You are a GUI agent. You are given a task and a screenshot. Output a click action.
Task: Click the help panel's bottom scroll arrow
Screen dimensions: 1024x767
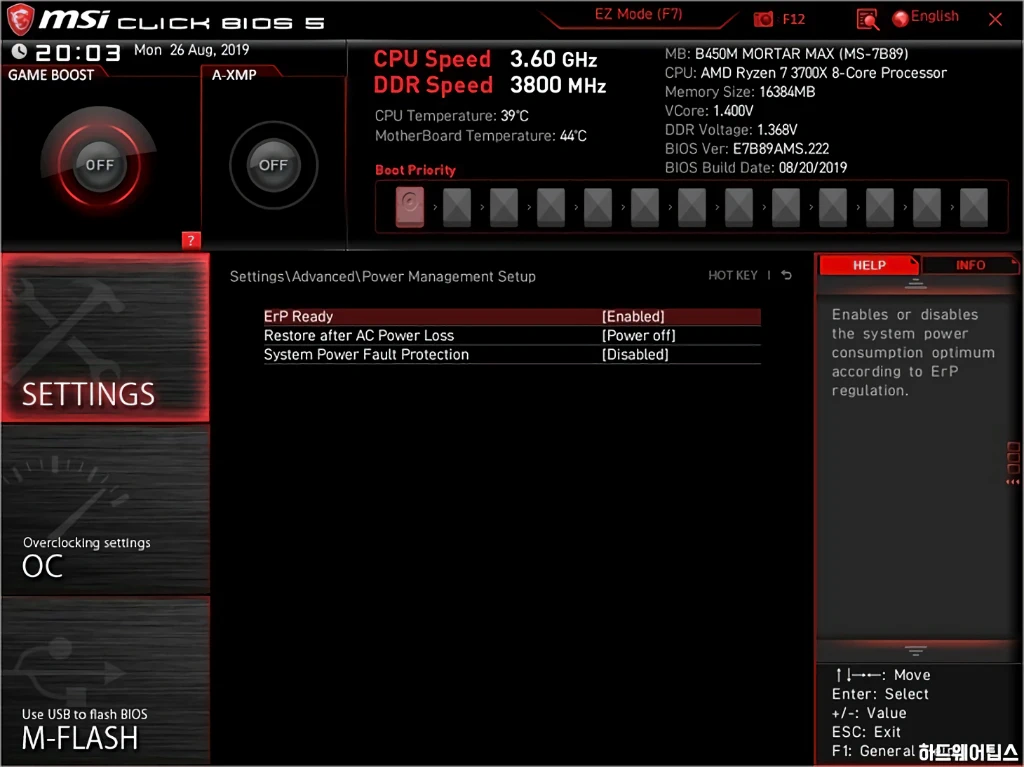point(915,650)
